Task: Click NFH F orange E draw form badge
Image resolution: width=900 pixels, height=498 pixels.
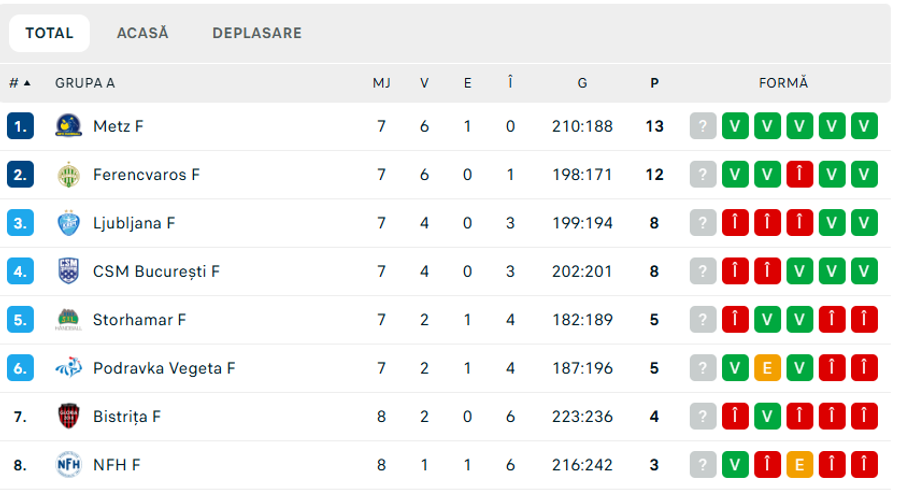Action: [800, 465]
